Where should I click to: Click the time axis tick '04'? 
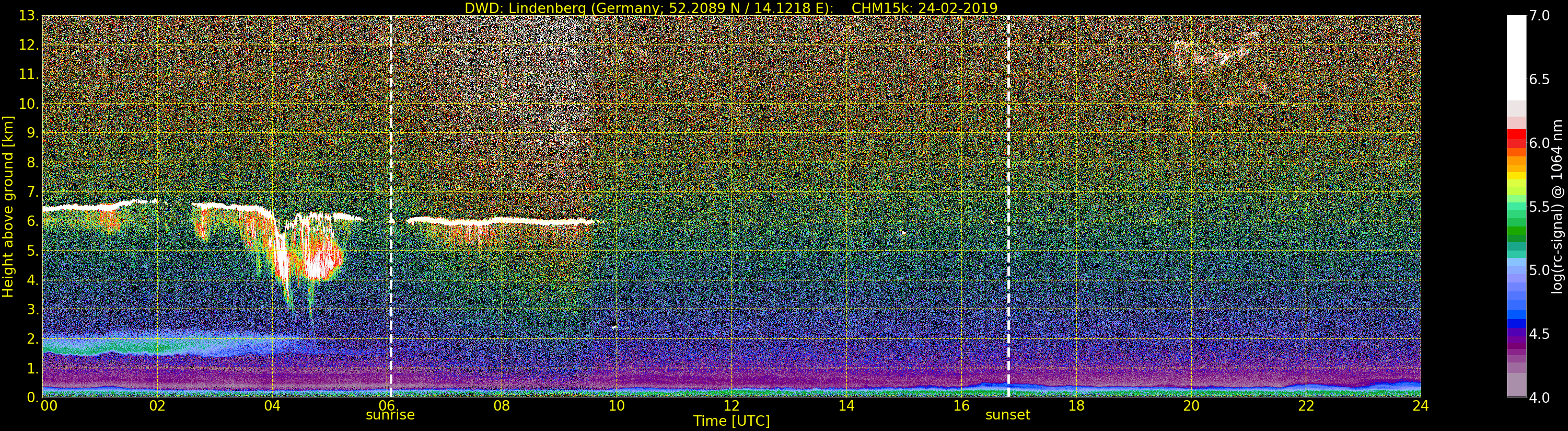(272, 406)
